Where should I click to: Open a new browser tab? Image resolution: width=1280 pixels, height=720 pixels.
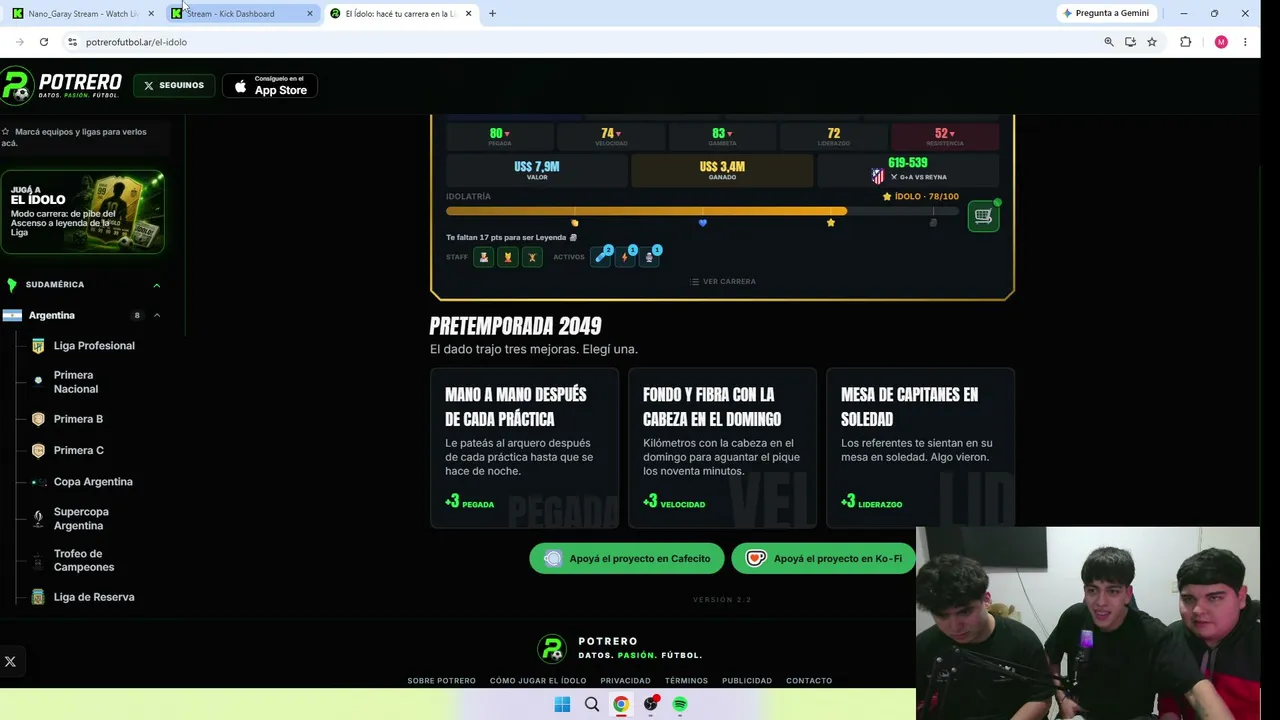[x=492, y=13]
